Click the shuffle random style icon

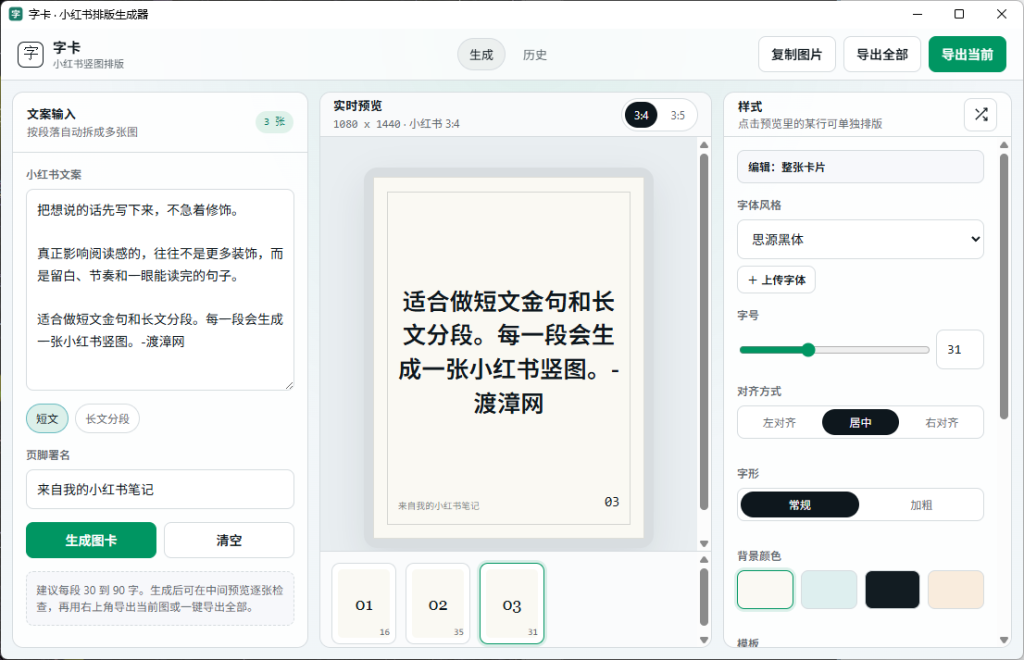click(980, 114)
